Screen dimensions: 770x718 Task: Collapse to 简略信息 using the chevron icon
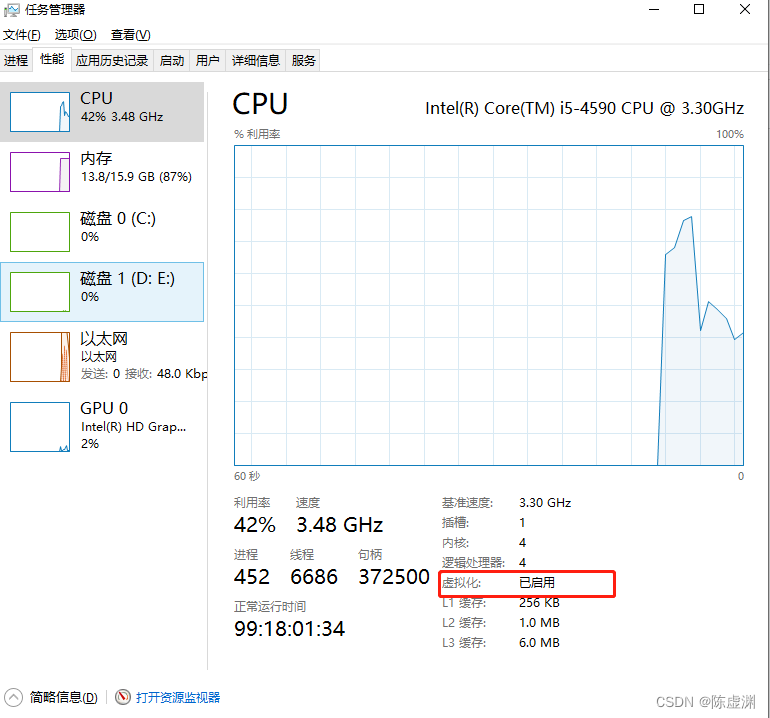click(x=13, y=697)
